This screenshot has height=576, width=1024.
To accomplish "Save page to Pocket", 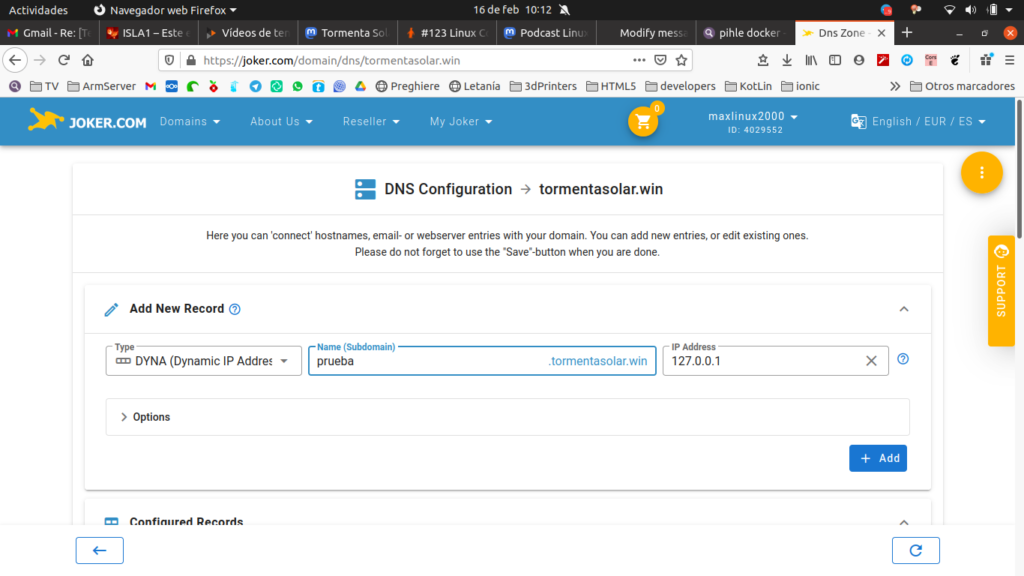I will click(660, 60).
